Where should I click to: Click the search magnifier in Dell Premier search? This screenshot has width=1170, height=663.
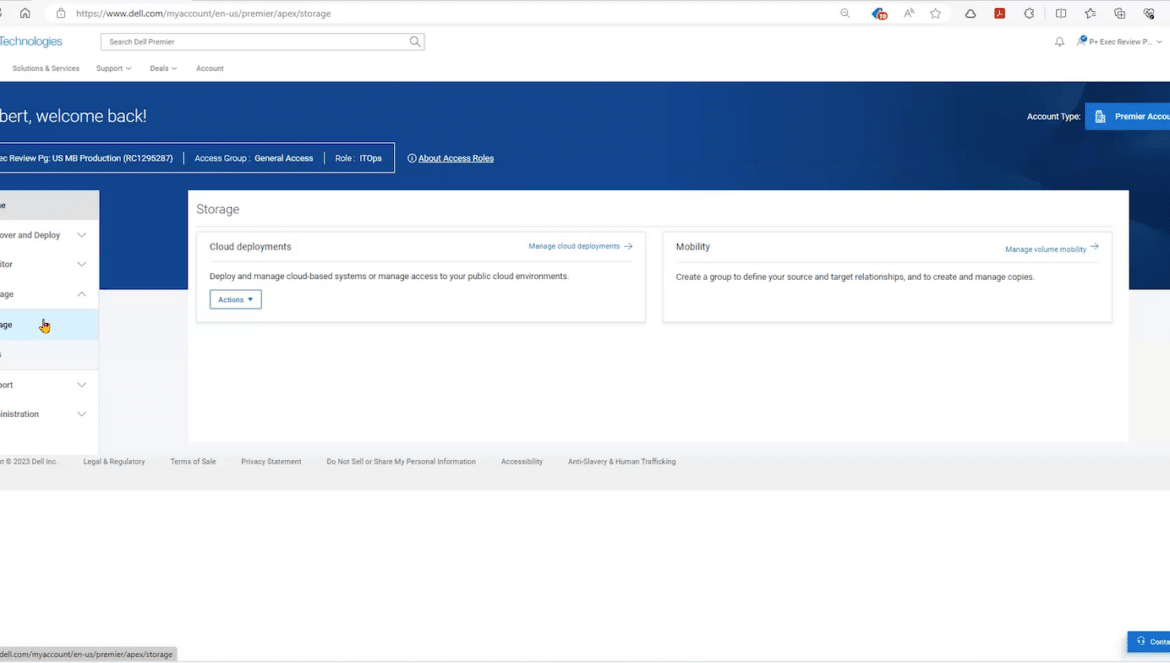(415, 42)
